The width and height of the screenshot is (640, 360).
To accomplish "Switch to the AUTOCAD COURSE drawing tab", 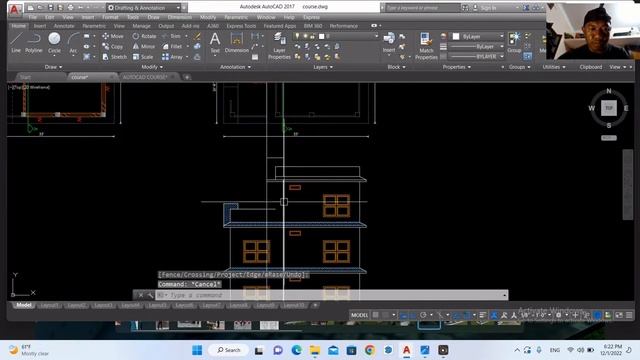I will pyautogui.click(x=145, y=77).
